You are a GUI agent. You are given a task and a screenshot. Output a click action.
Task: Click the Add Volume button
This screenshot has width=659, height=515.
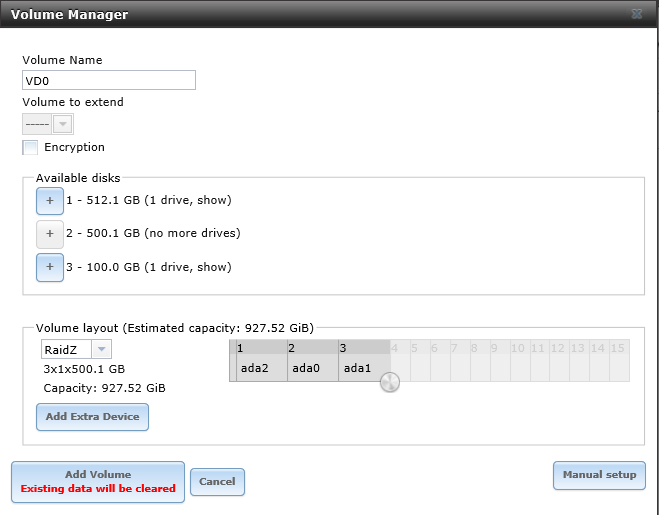(x=98, y=482)
